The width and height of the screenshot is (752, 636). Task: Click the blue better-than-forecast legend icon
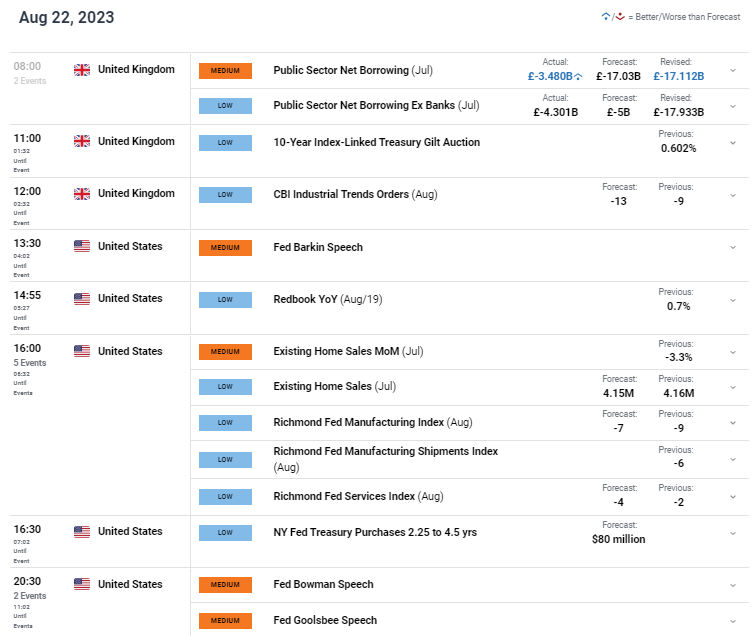[x=606, y=16]
